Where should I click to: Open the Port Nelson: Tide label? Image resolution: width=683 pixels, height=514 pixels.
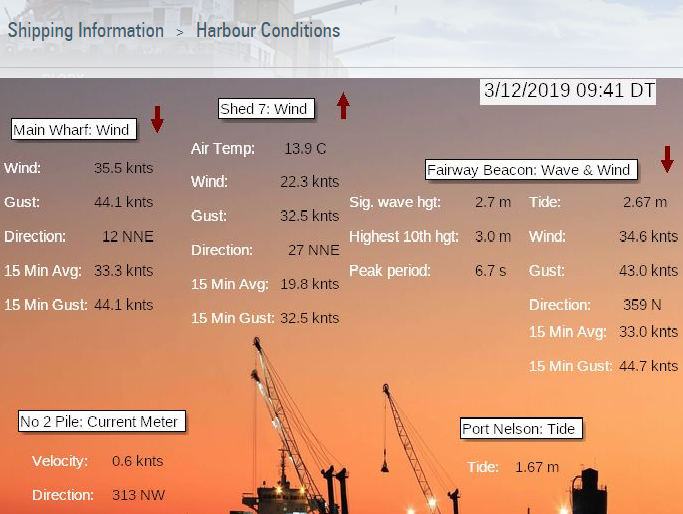(x=521, y=429)
